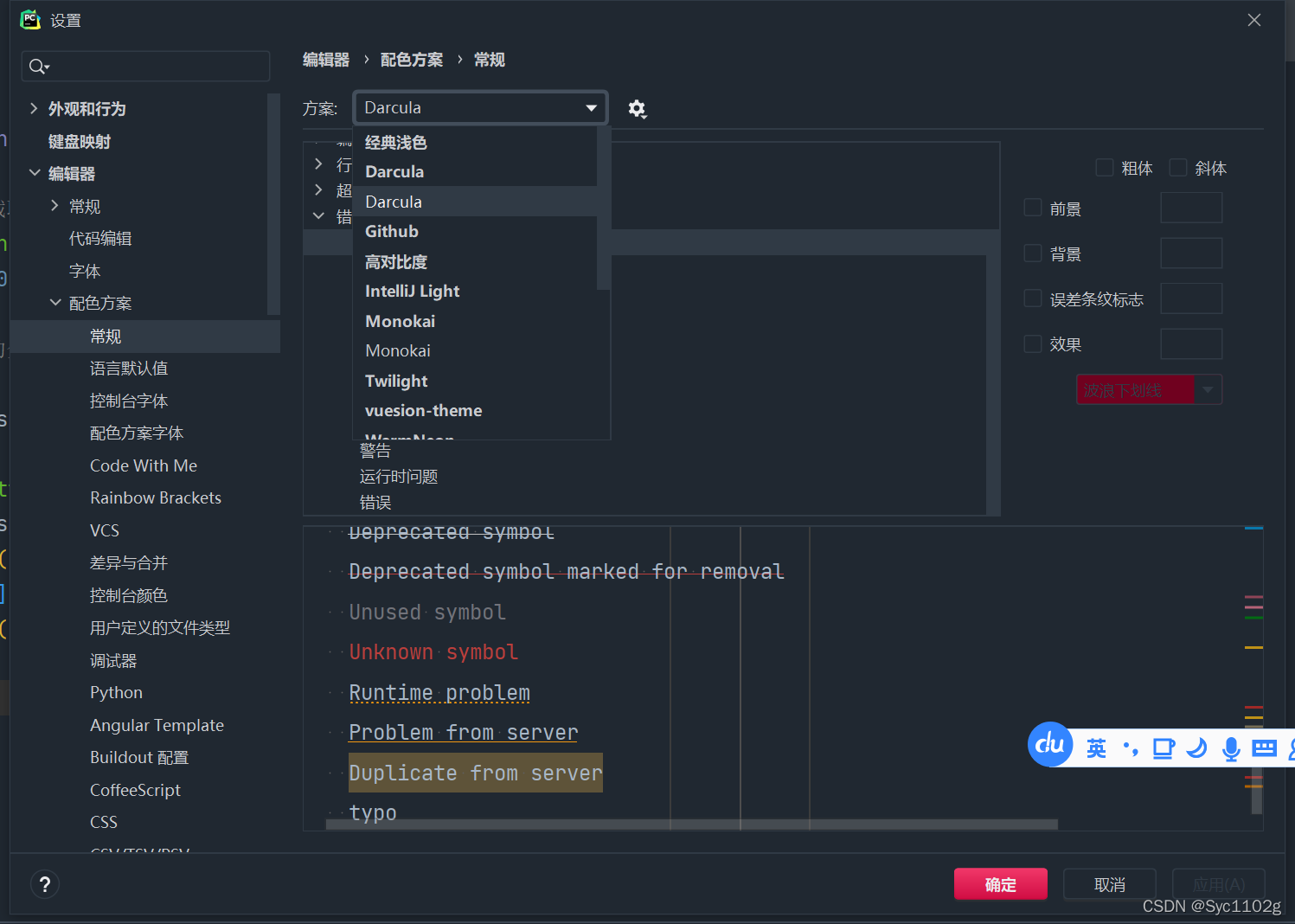This screenshot has height=924, width=1295.
Task: Click the 应用(A) apply button
Action: coord(1219,884)
